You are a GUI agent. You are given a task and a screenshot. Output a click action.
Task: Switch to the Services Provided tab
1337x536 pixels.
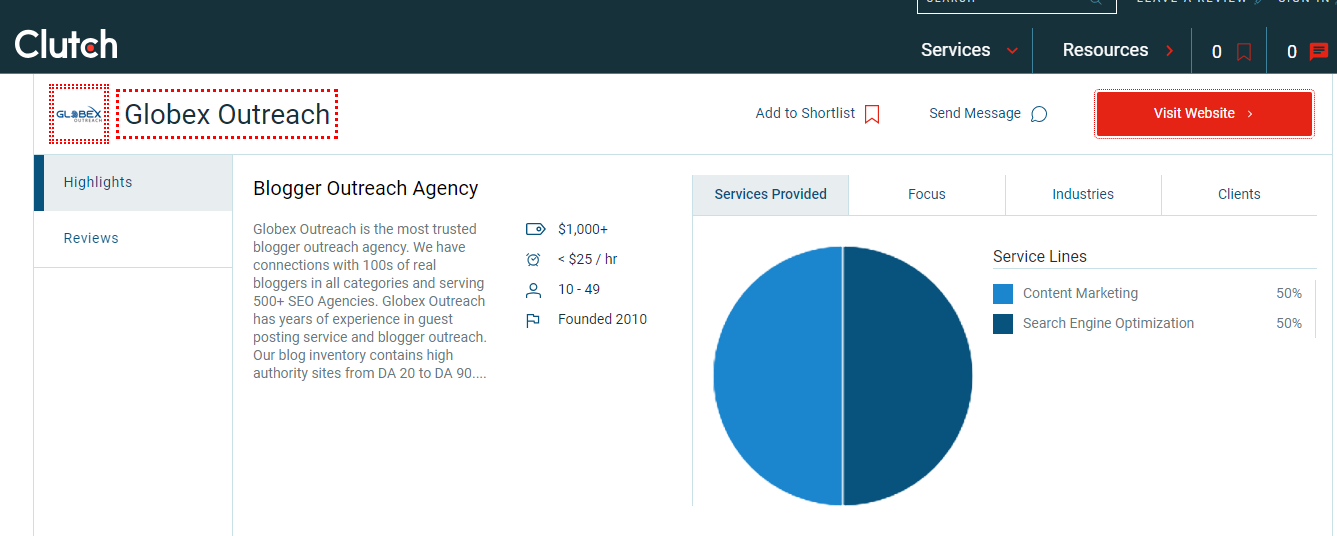[x=770, y=194]
